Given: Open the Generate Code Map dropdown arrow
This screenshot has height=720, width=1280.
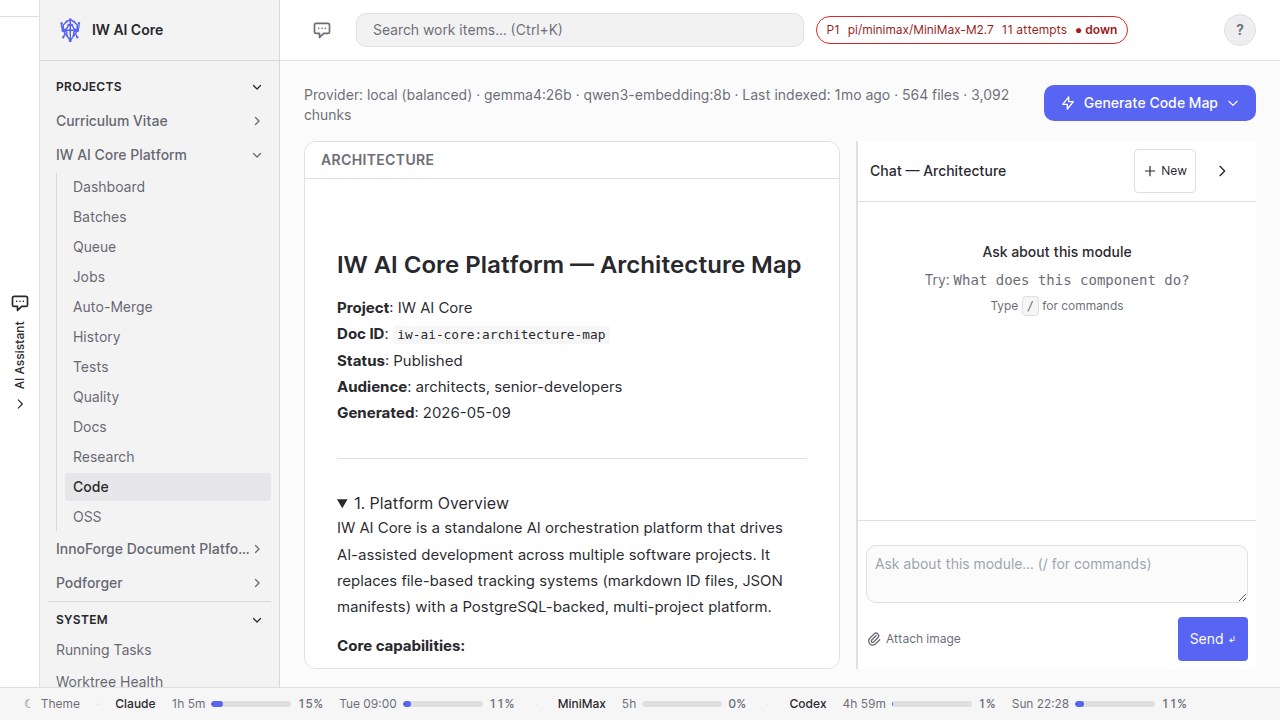Looking at the screenshot, I should point(1234,103).
